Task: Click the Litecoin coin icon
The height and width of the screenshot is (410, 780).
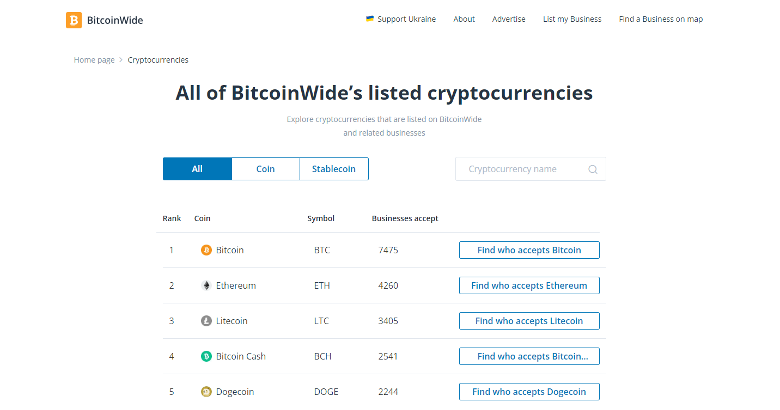Action: click(206, 321)
